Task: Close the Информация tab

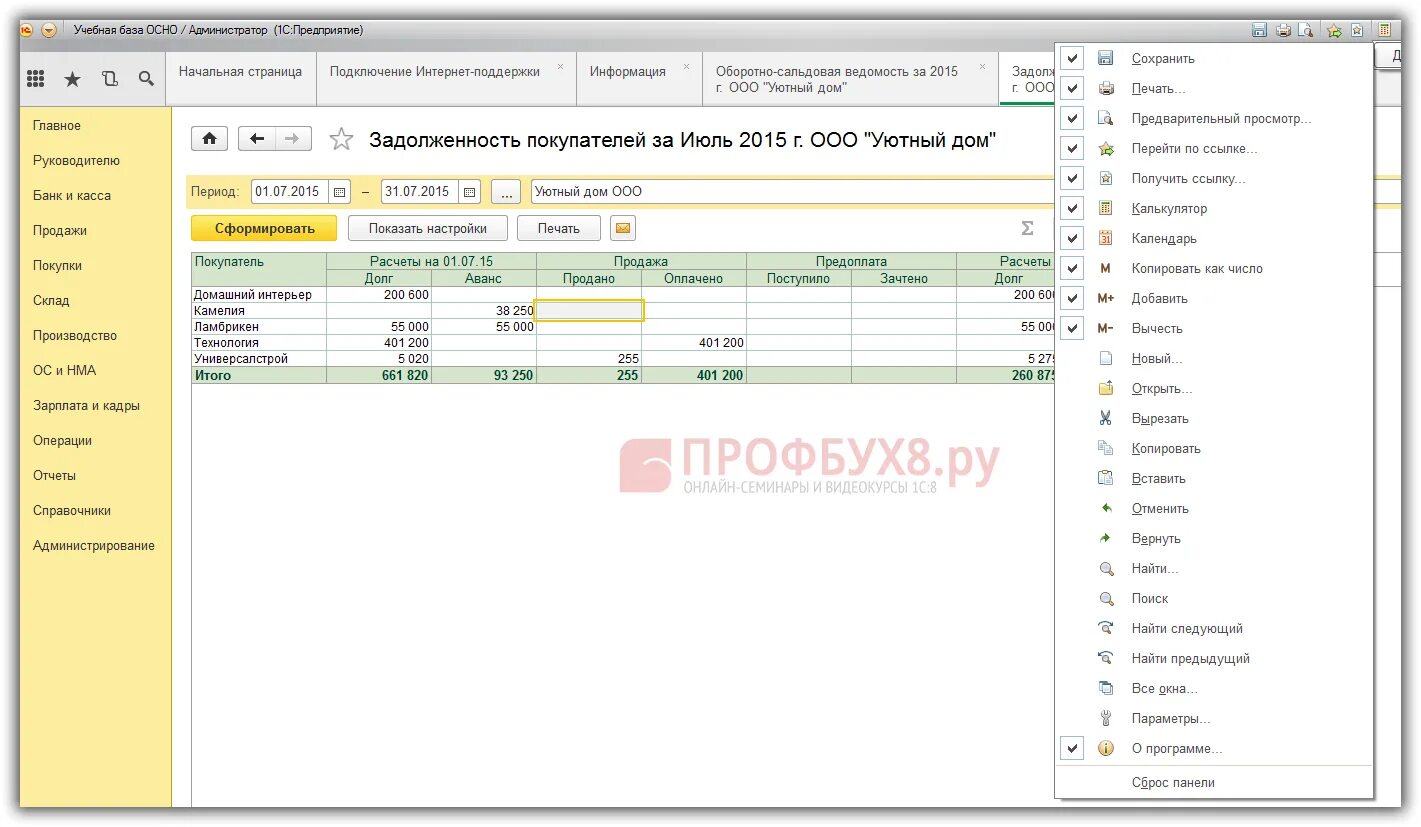Action: [686, 67]
